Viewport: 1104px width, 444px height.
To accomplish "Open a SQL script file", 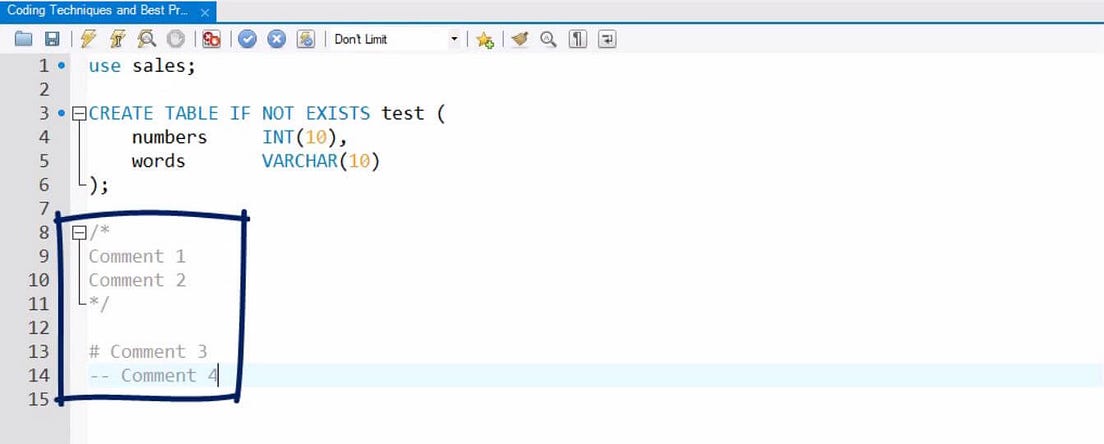I will pos(24,39).
